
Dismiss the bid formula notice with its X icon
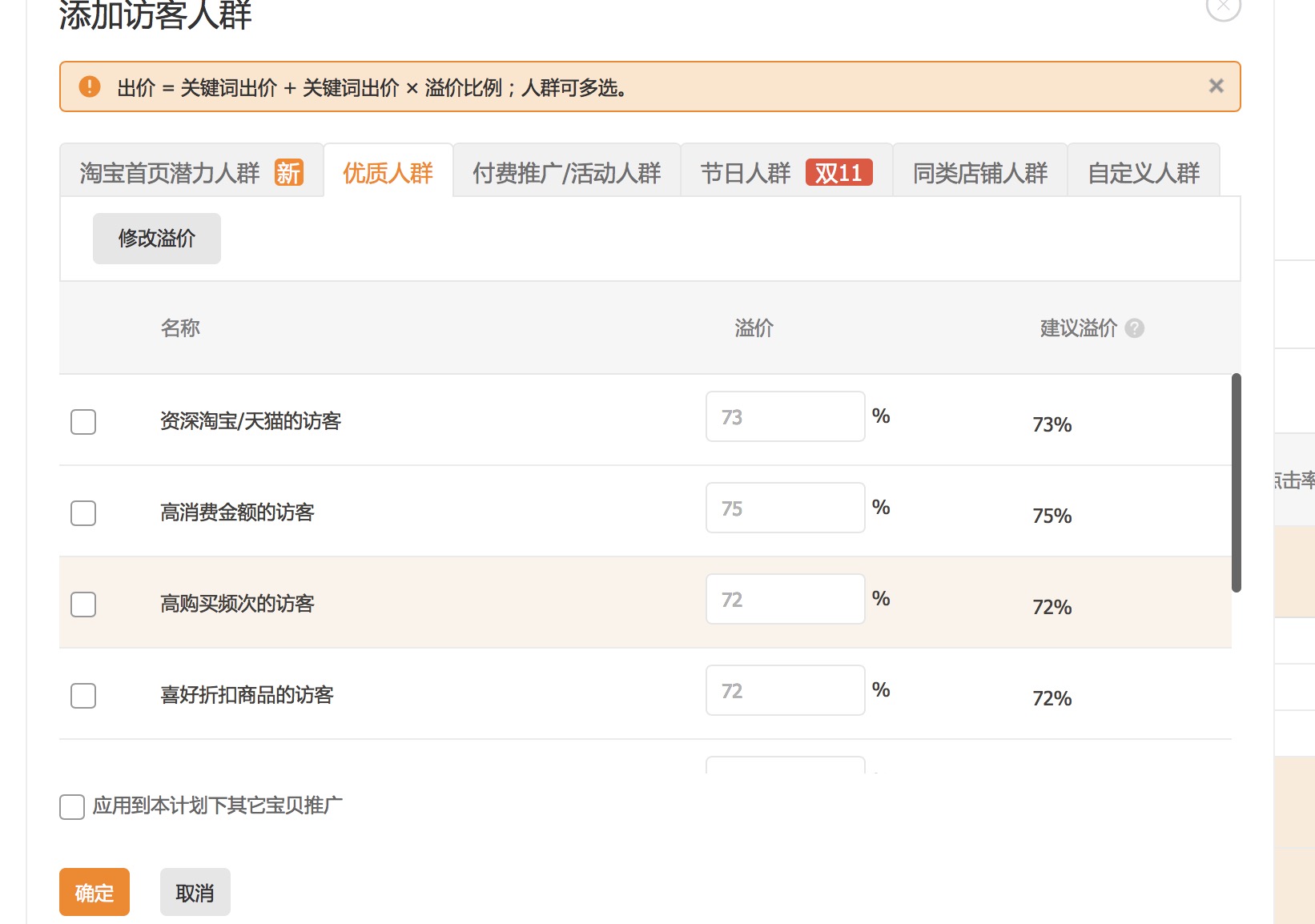click(1216, 86)
